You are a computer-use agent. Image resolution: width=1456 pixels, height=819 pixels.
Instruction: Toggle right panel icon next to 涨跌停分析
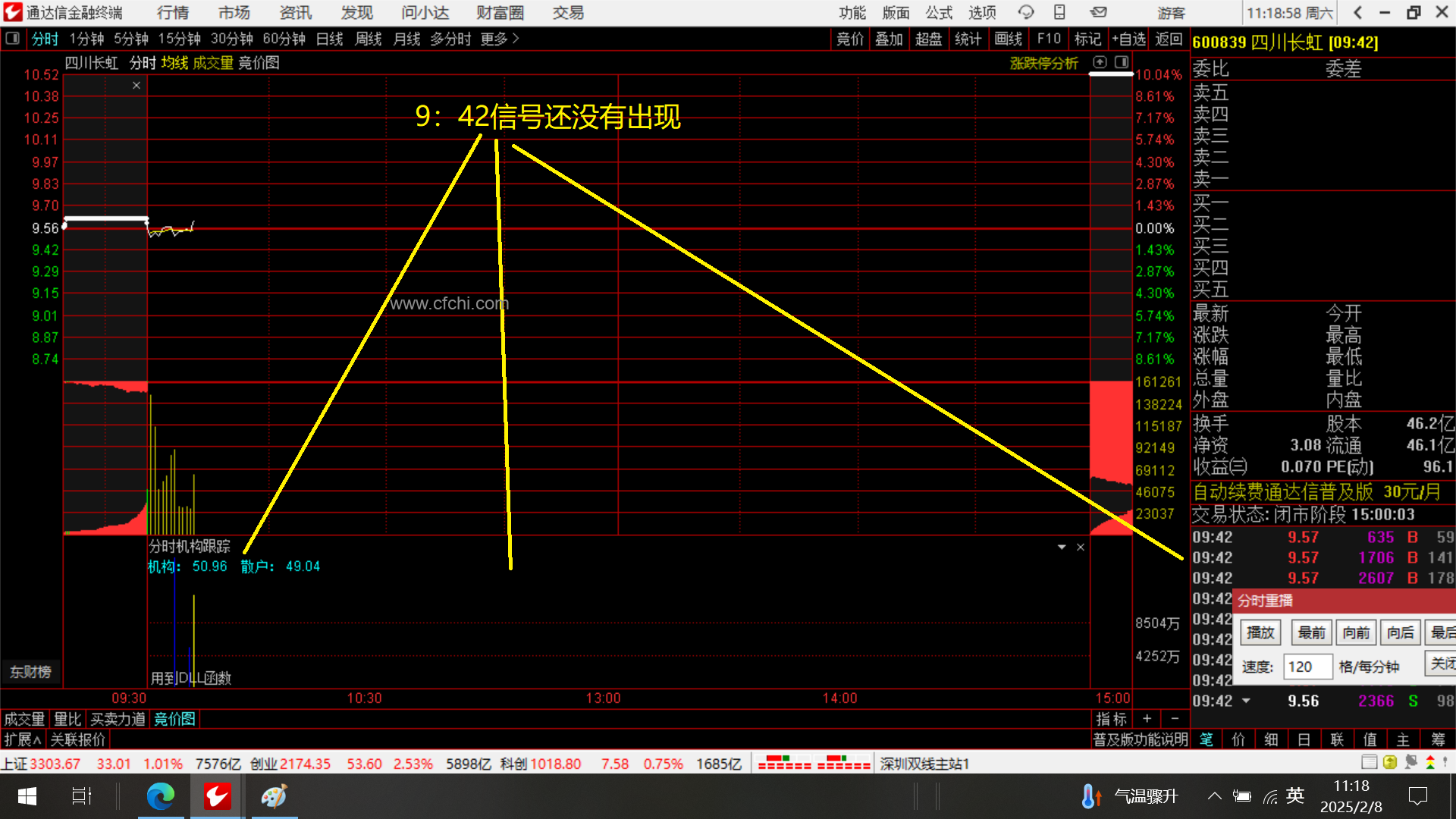point(1122,62)
